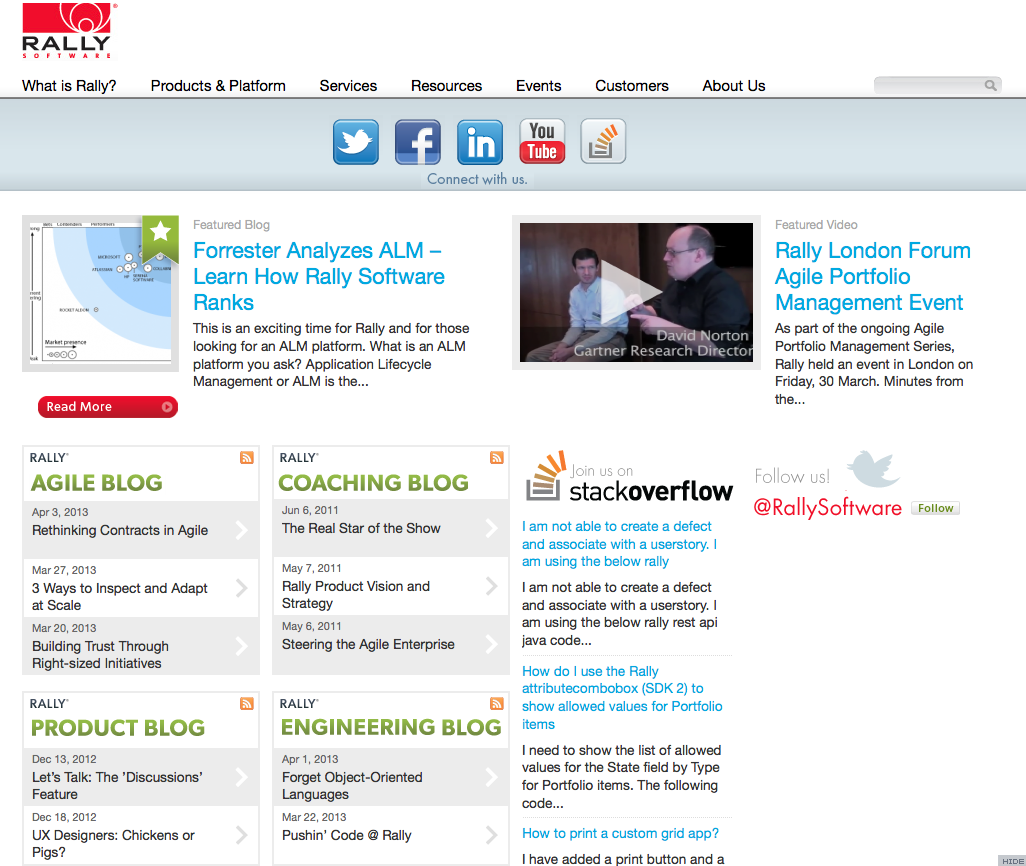Viewport: 1026px width, 866px height.
Task: Click the Twitter social icon
Action: pos(356,141)
